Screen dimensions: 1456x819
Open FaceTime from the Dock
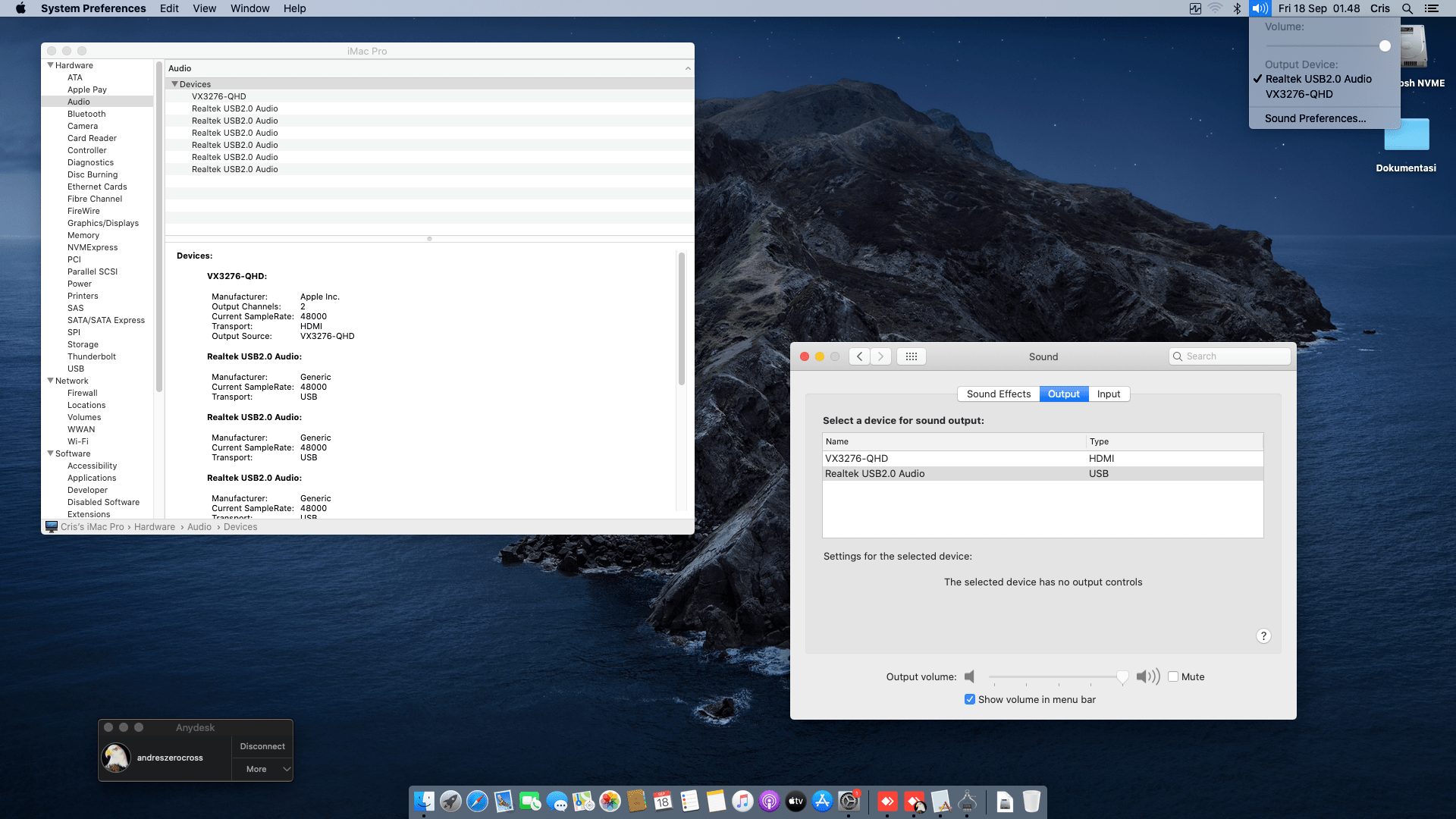(530, 801)
